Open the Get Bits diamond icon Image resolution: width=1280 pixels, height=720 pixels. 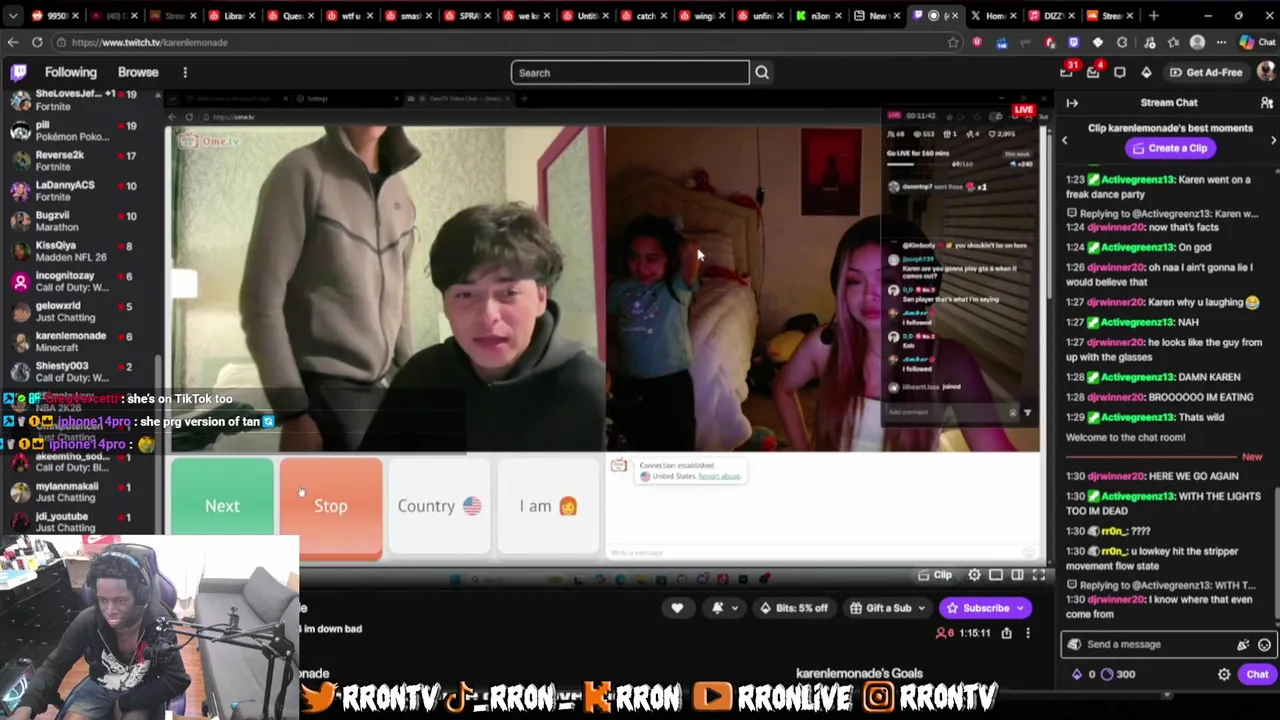point(1146,72)
